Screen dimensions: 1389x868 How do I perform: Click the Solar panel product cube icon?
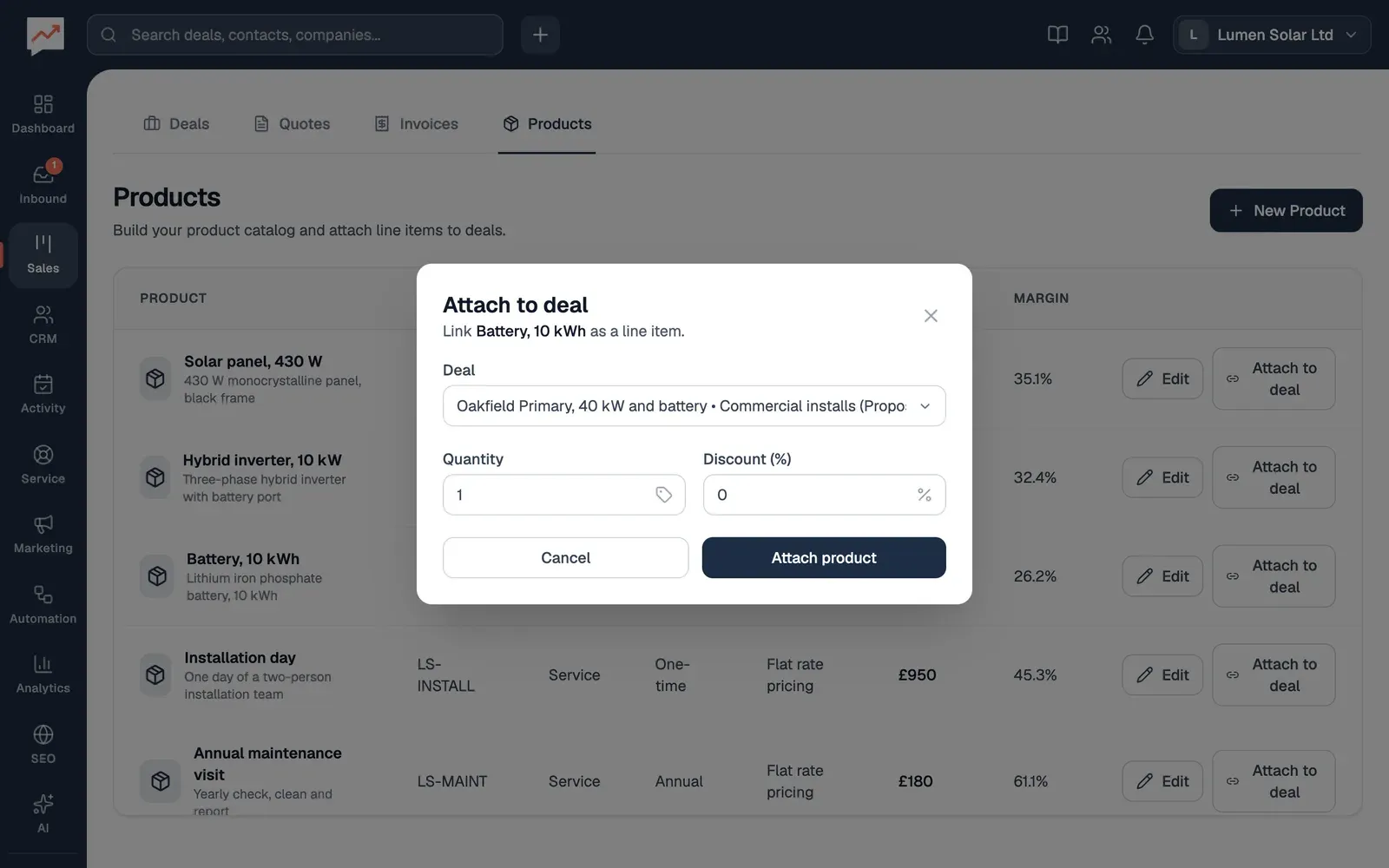(x=155, y=379)
